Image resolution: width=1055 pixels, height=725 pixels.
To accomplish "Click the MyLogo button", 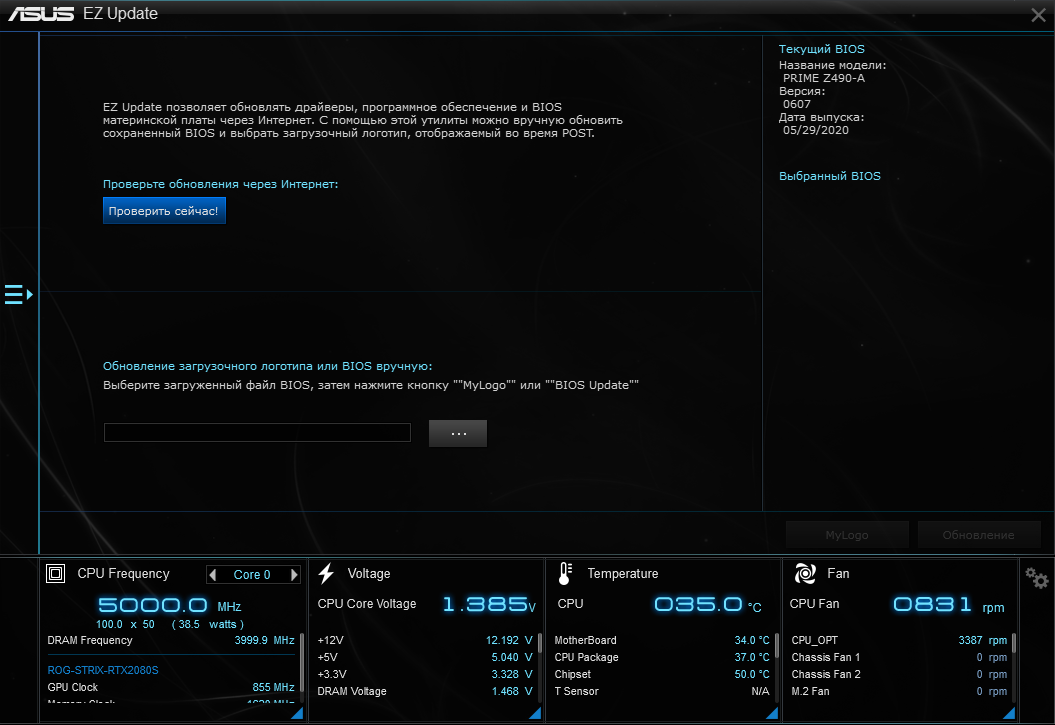I will 847,535.
